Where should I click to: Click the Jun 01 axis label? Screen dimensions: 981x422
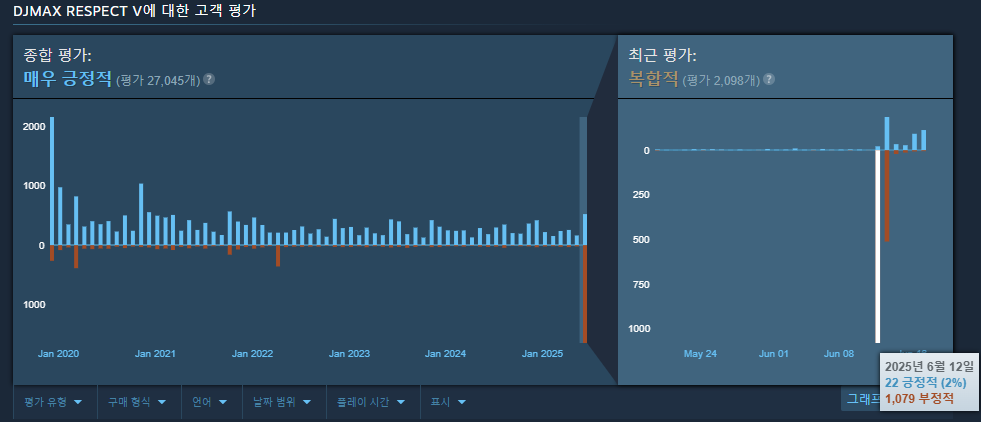[x=774, y=354]
